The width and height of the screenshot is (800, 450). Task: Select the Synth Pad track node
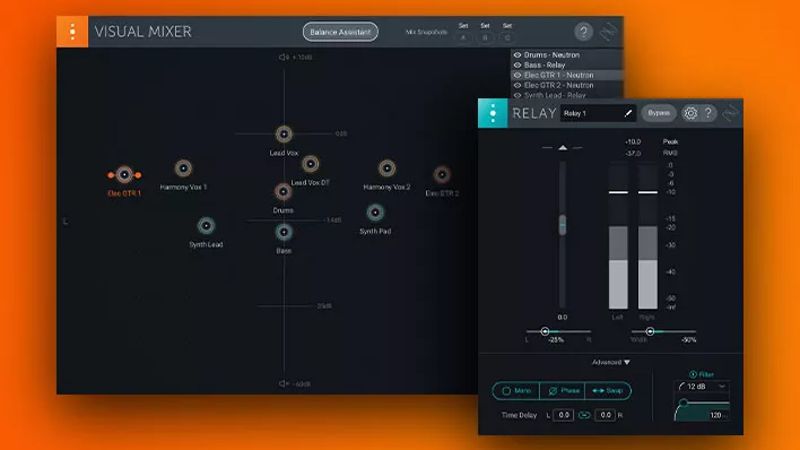pyautogui.click(x=375, y=212)
